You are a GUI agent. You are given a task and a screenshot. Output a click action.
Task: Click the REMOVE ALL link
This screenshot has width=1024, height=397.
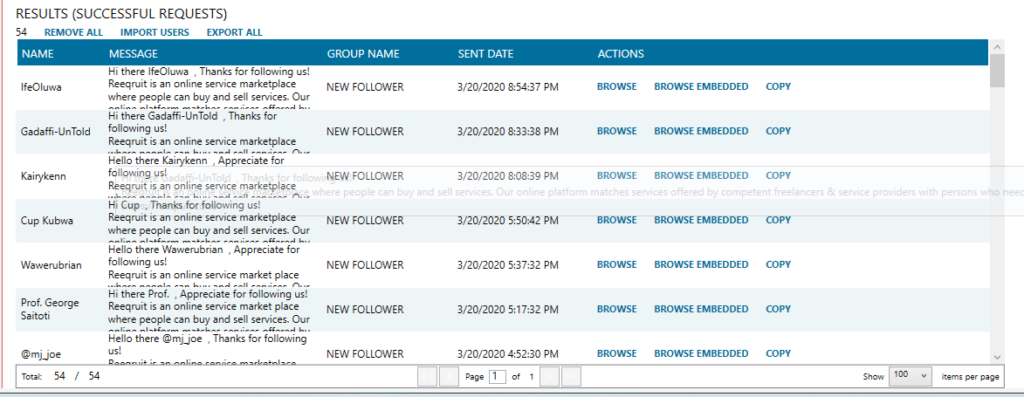[74, 33]
